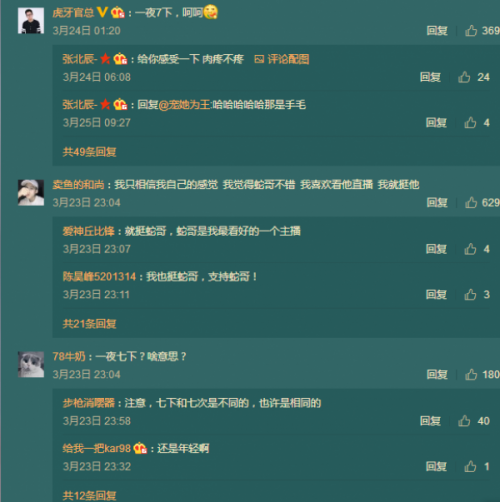Like 给我一把kar98's reply
The image size is (500, 502).
click(470, 466)
